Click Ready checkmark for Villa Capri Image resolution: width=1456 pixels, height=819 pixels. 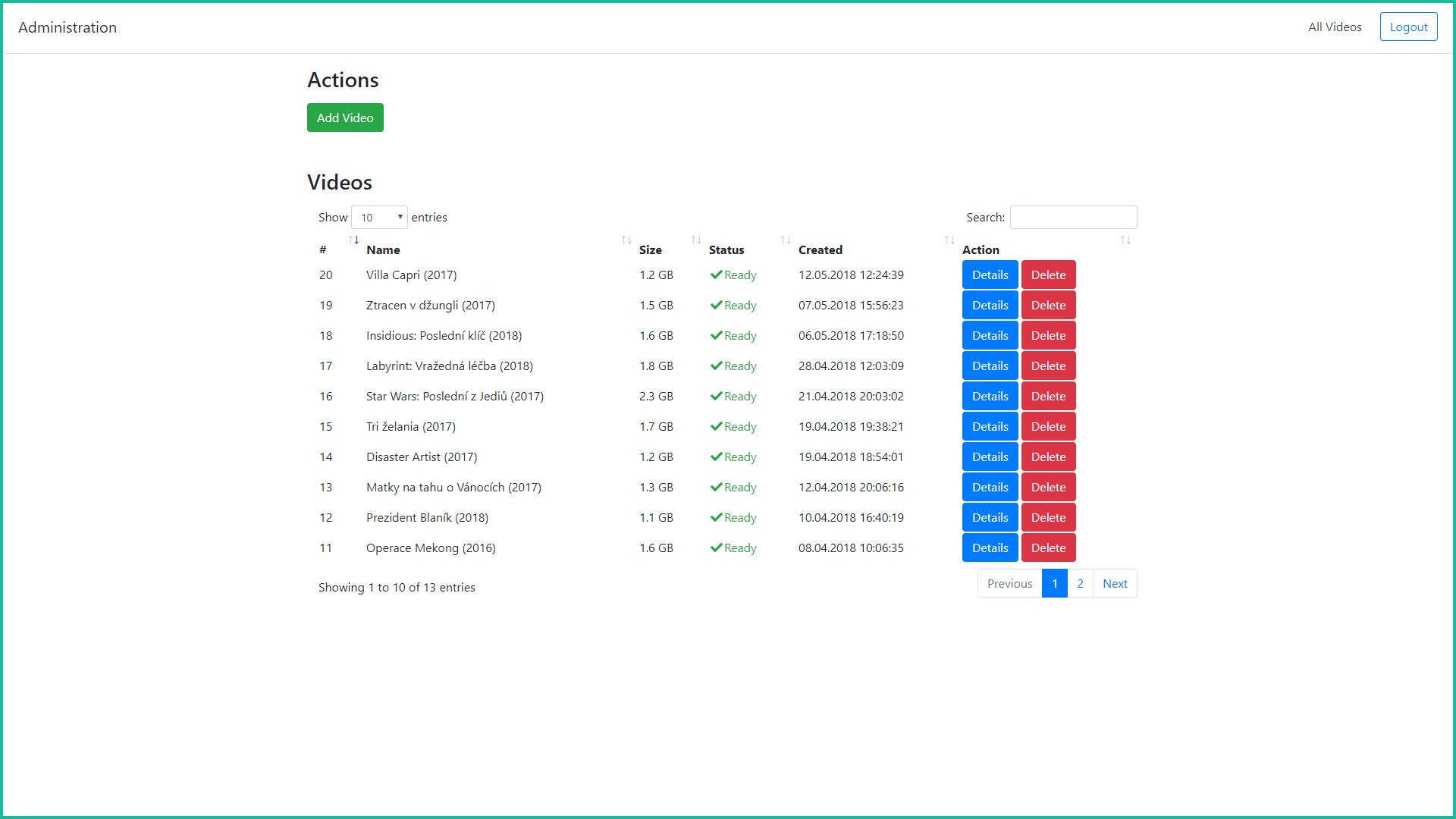[x=716, y=275]
